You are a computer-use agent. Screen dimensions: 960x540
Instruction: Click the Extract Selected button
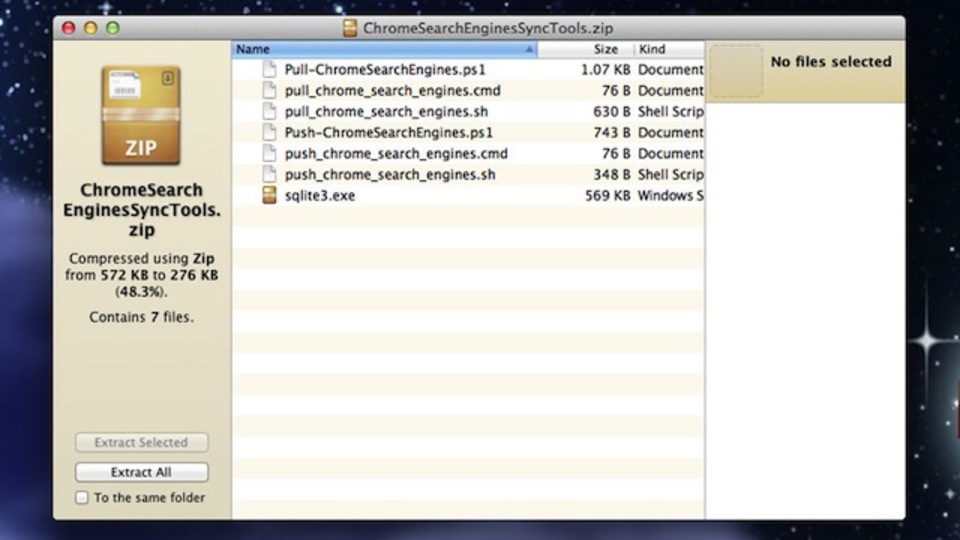click(x=141, y=442)
